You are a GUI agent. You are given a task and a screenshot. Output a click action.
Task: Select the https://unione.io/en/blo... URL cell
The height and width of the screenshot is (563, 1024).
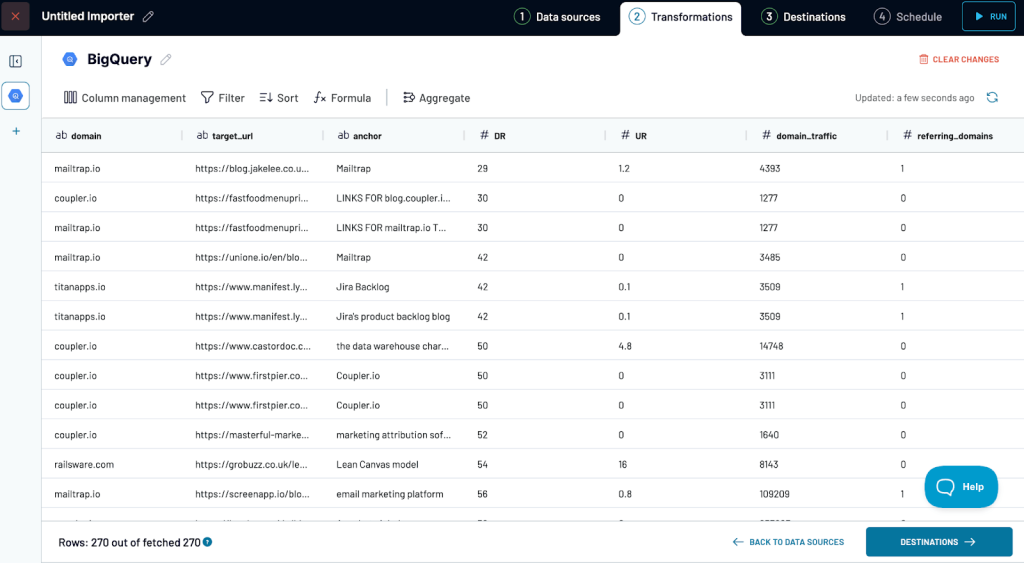click(251, 257)
